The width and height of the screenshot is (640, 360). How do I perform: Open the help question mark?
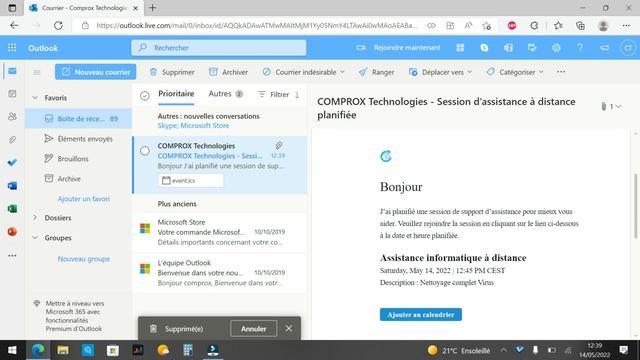(580, 48)
